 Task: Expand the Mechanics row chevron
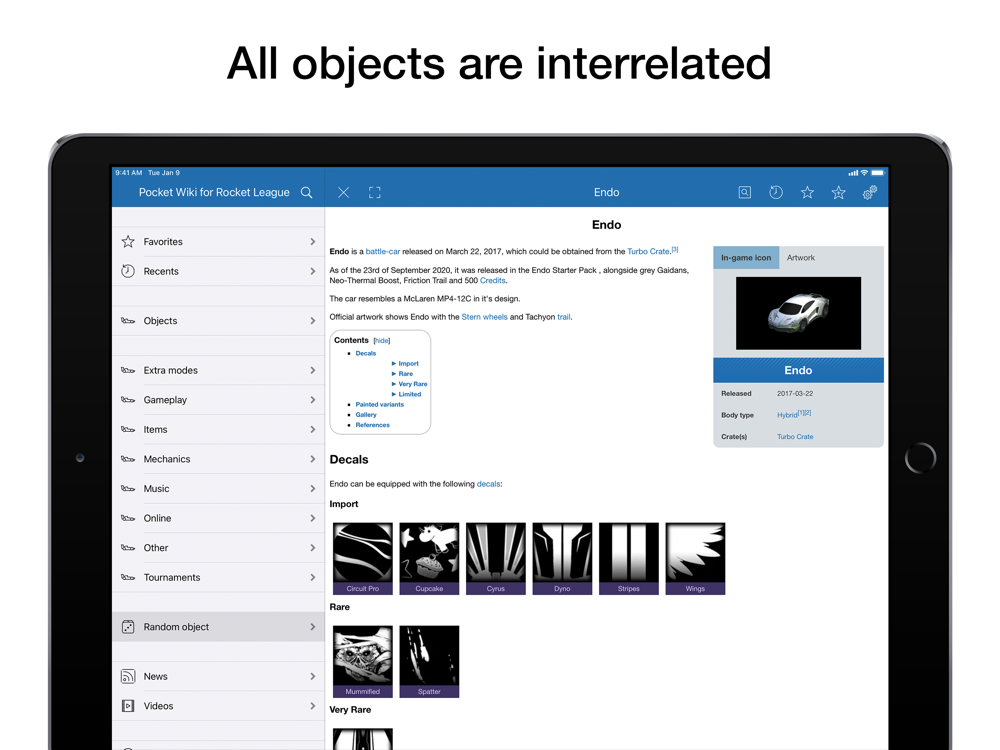312,459
